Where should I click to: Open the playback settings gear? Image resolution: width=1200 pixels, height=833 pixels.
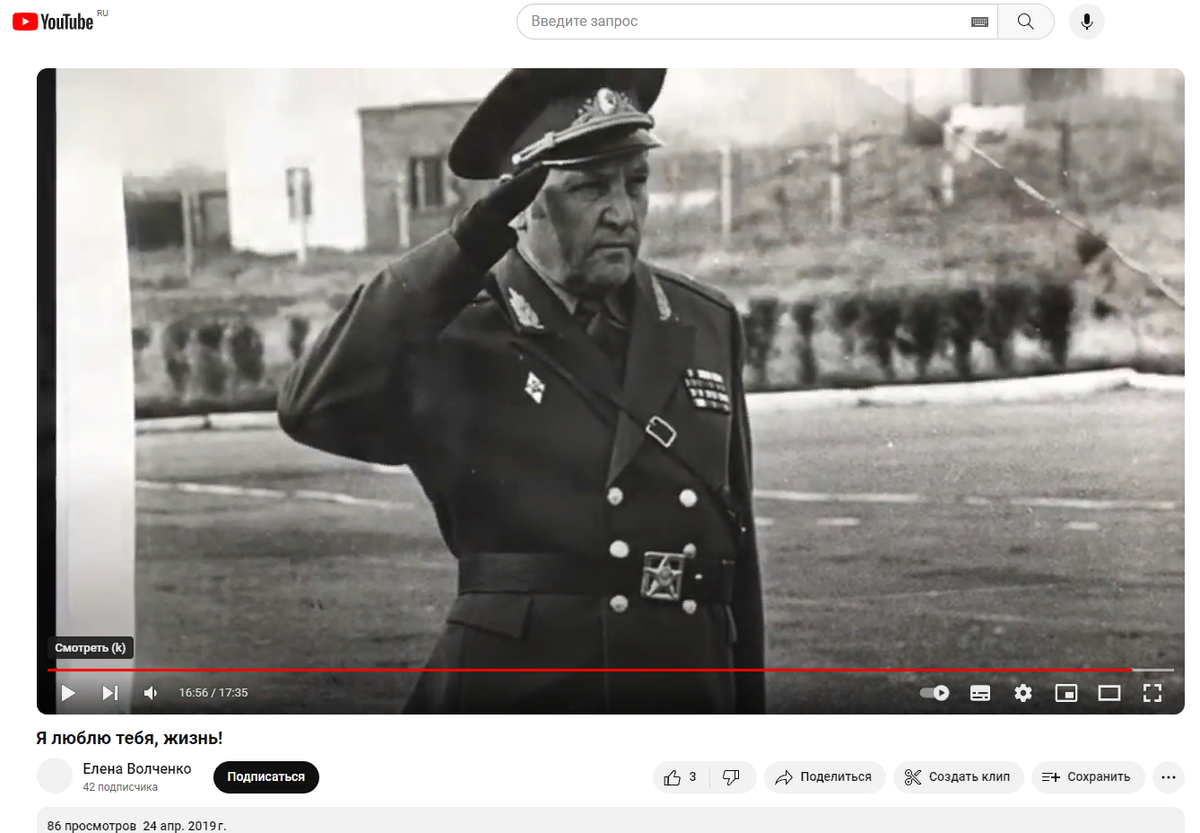1022,692
